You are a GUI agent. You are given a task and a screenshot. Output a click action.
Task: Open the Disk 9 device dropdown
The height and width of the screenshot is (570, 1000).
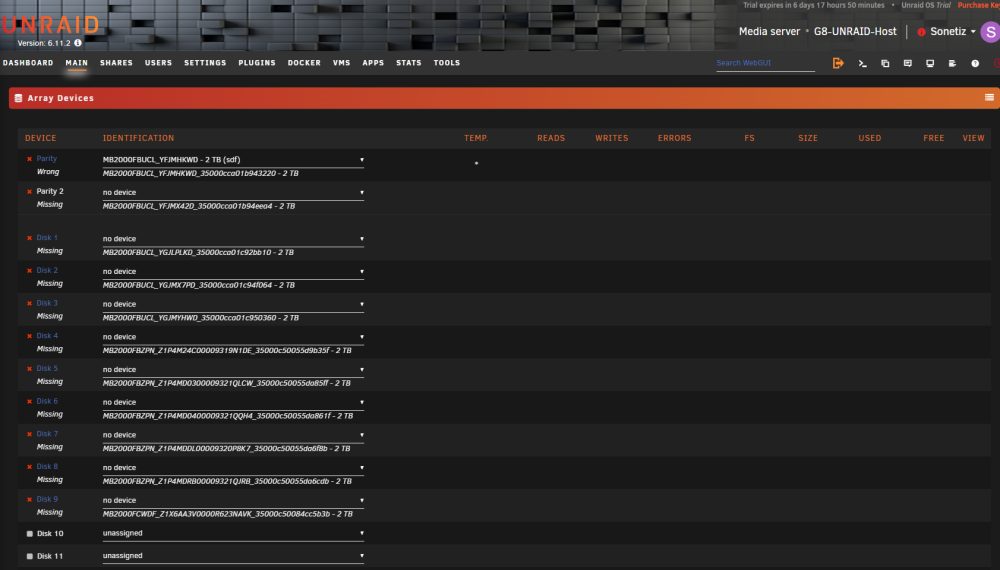[233, 501]
